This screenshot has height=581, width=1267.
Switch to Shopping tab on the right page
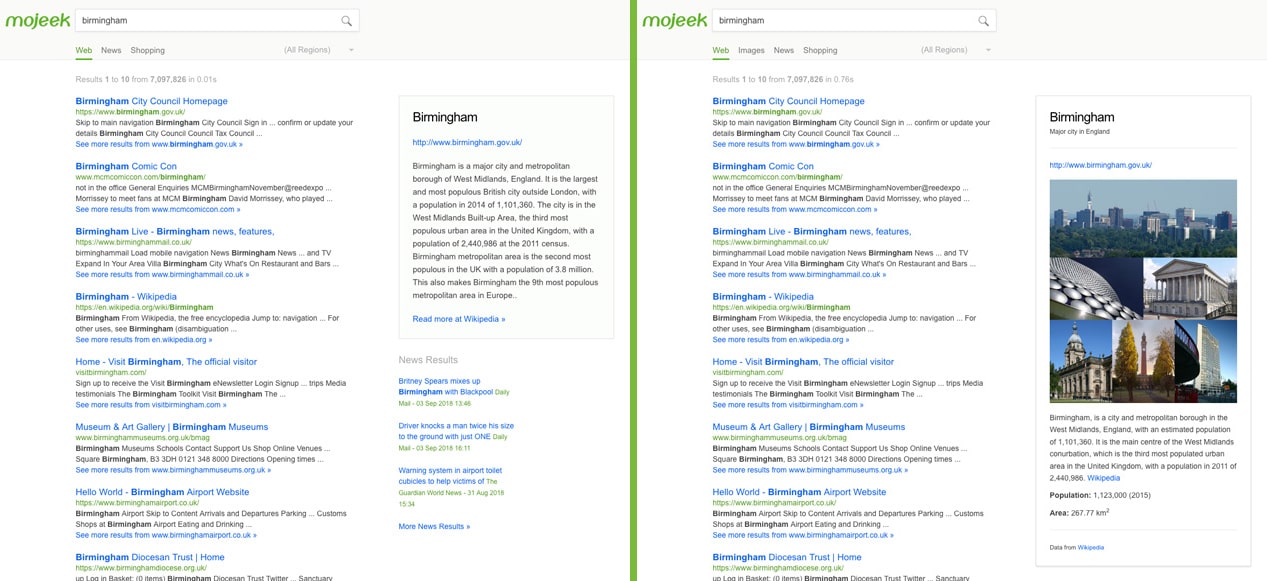(x=820, y=50)
